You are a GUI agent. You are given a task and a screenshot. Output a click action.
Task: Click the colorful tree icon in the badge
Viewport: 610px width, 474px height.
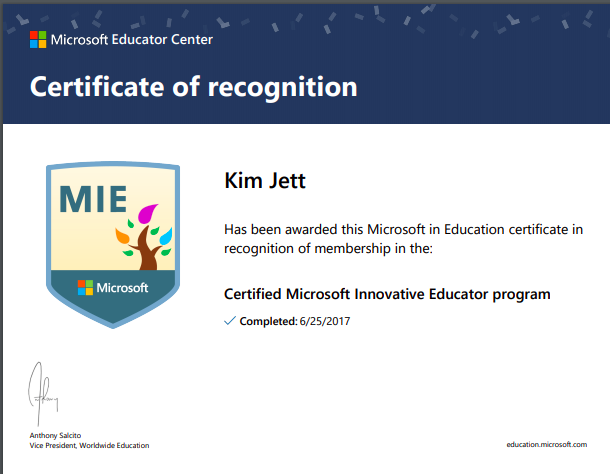[144, 237]
